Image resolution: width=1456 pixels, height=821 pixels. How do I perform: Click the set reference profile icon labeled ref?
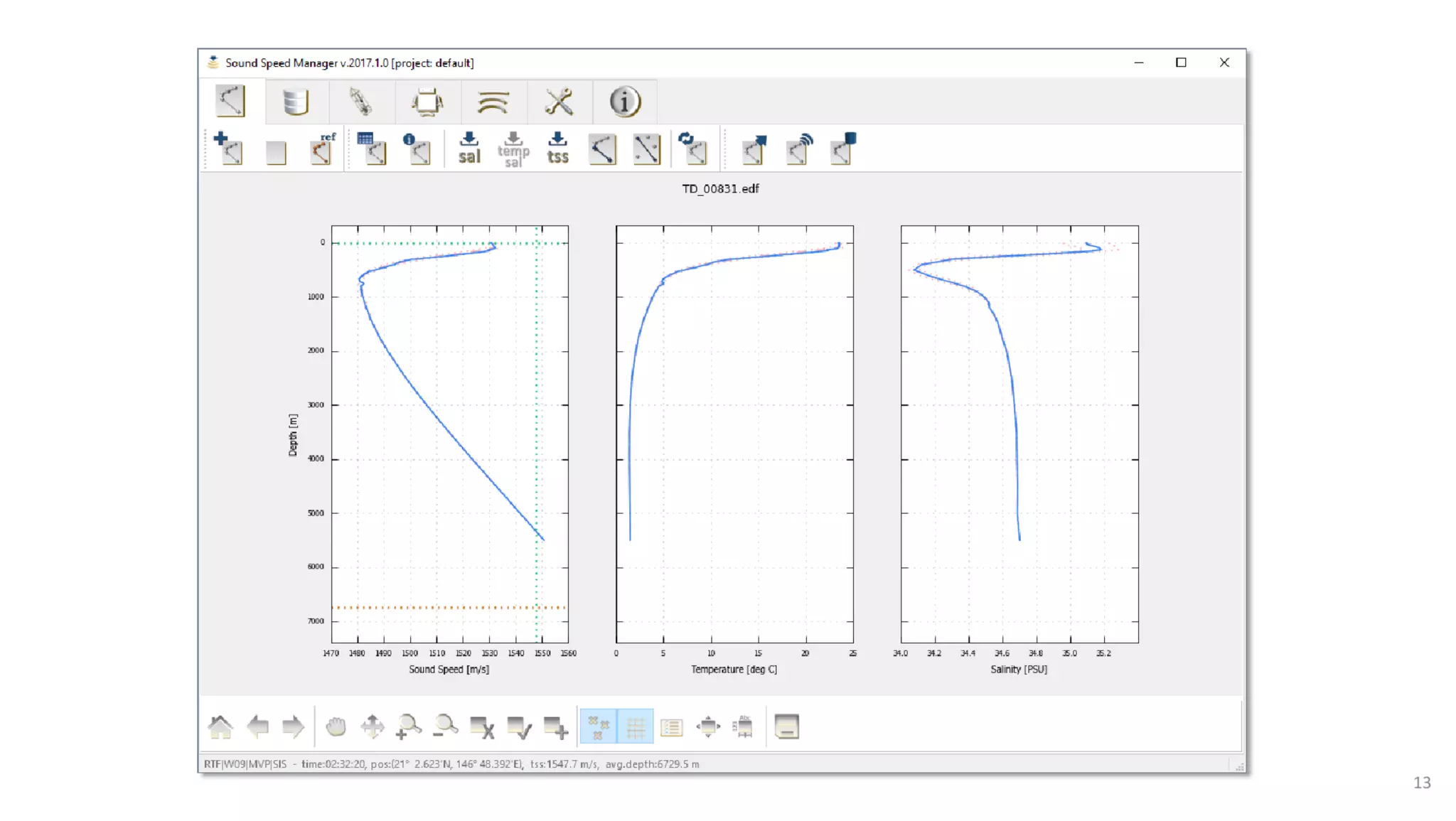click(x=323, y=149)
